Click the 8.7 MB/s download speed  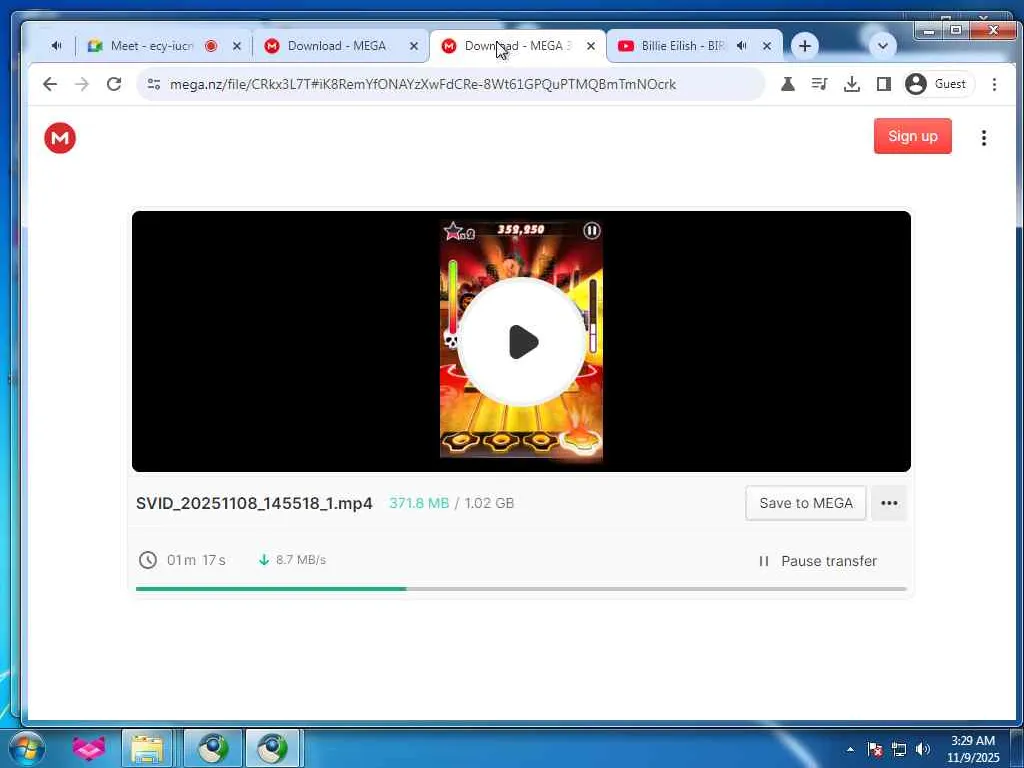300,560
